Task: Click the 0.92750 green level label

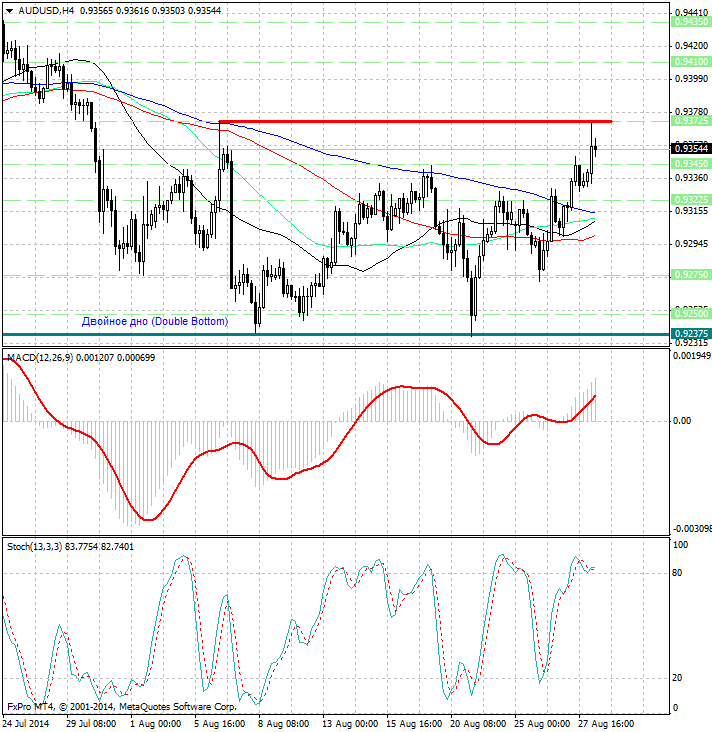Action: pos(691,274)
